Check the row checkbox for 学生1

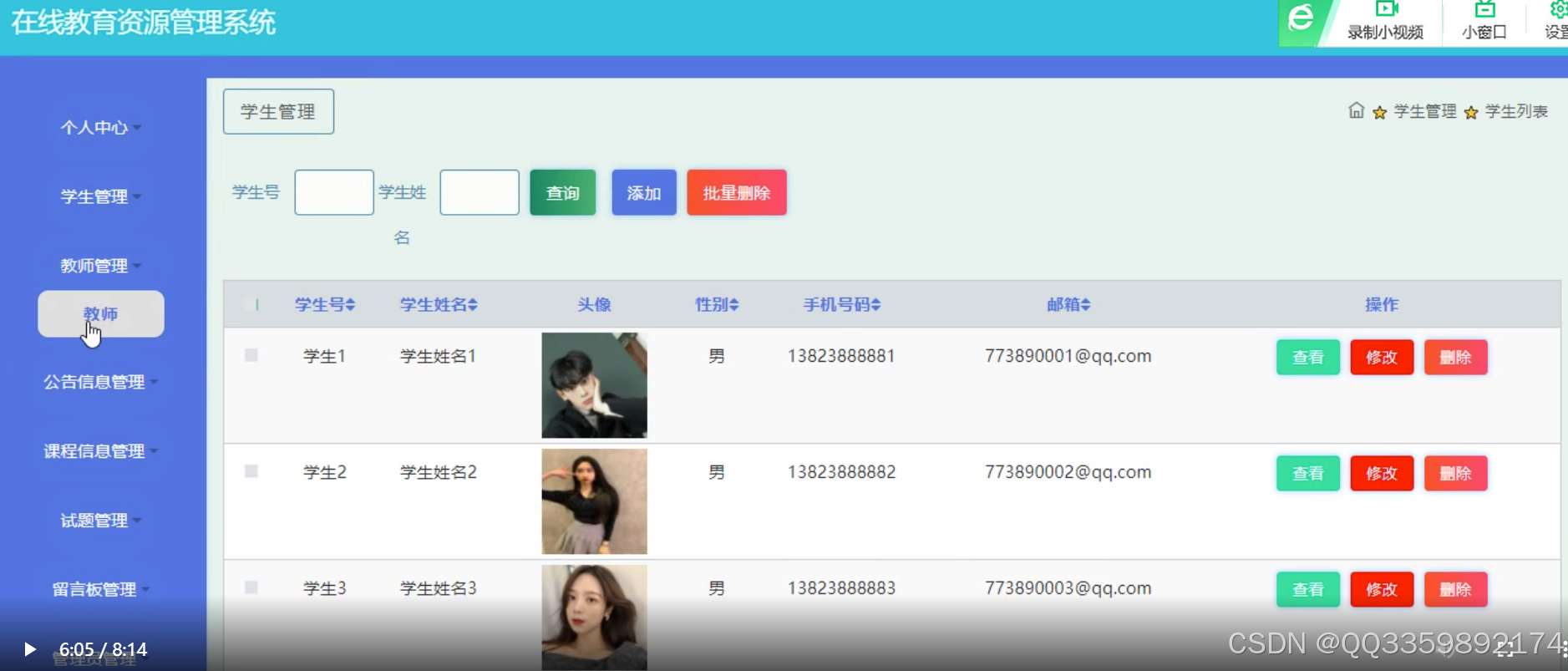(x=251, y=355)
